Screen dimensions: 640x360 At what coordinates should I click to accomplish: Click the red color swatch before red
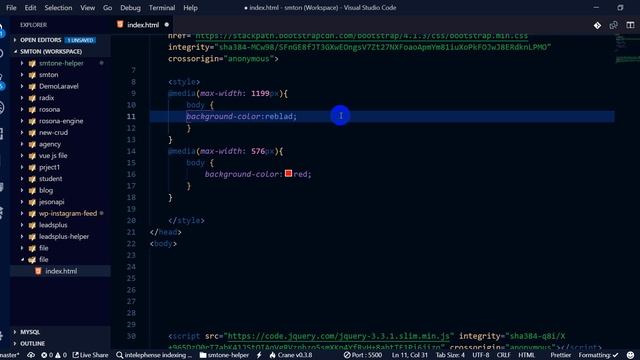click(289, 173)
